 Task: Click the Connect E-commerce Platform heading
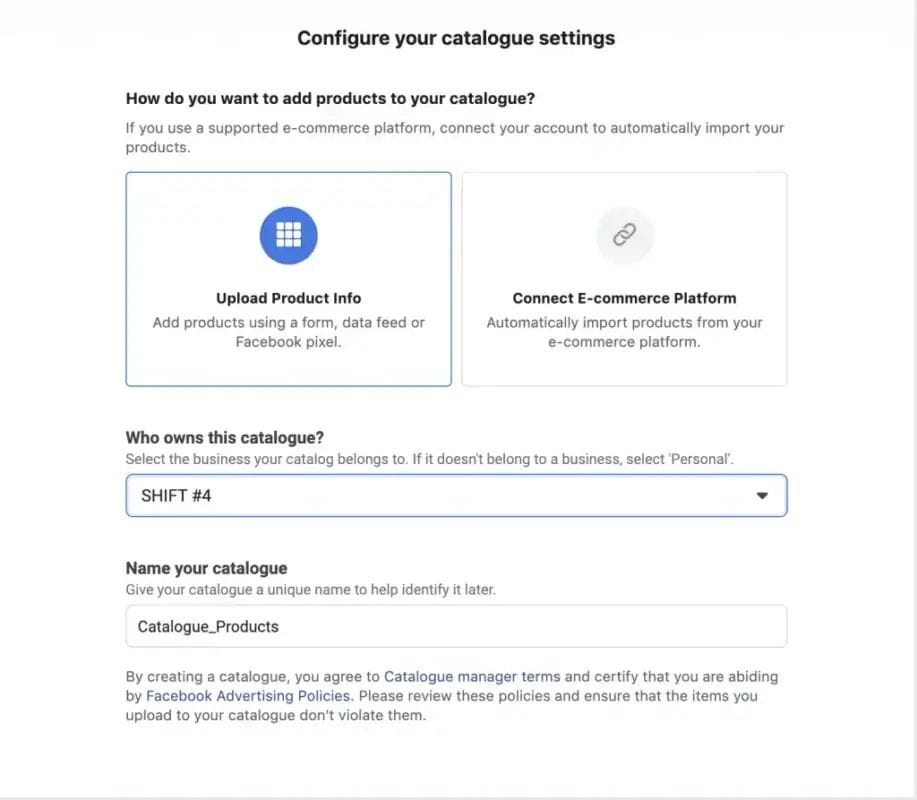pyautogui.click(x=624, y=298)
